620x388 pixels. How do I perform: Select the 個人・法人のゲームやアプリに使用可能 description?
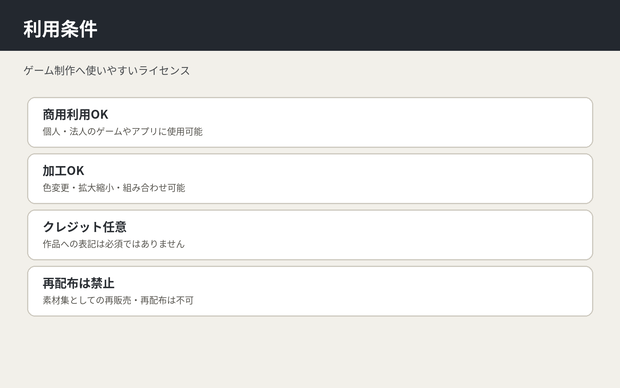click(123, 132)
